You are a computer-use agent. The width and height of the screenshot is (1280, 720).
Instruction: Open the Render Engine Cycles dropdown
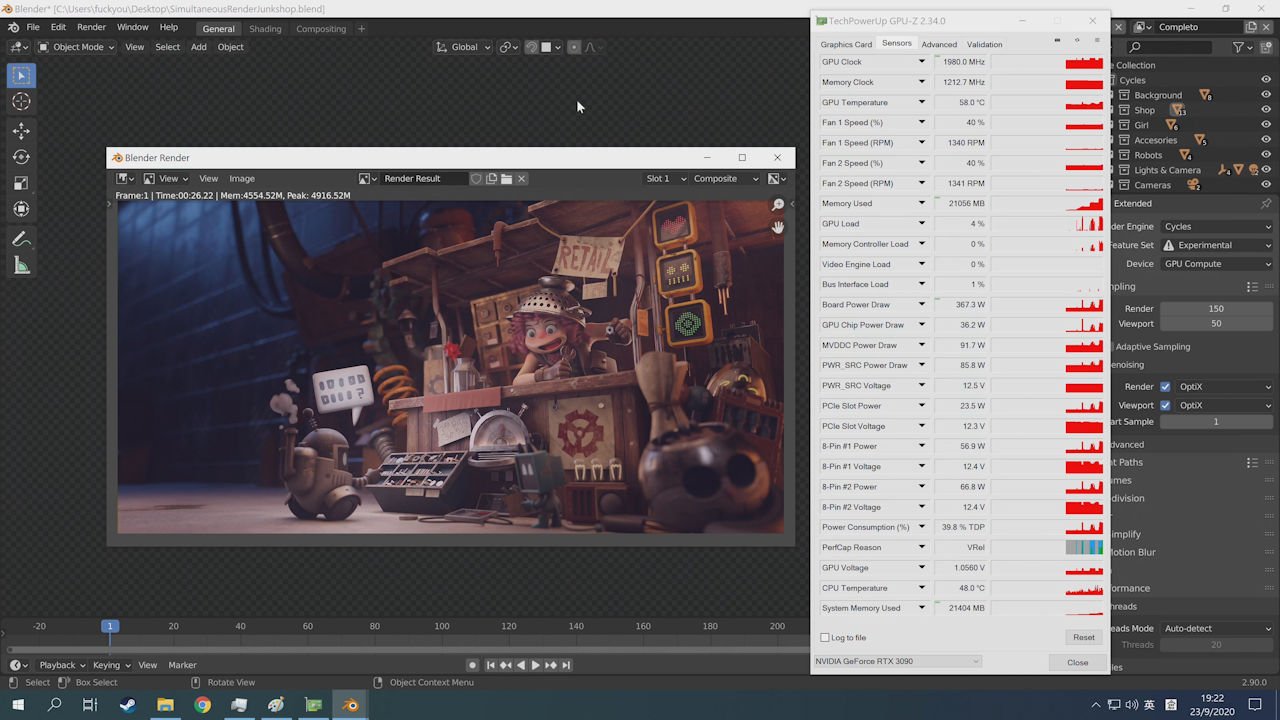(x=1218, y=227)
